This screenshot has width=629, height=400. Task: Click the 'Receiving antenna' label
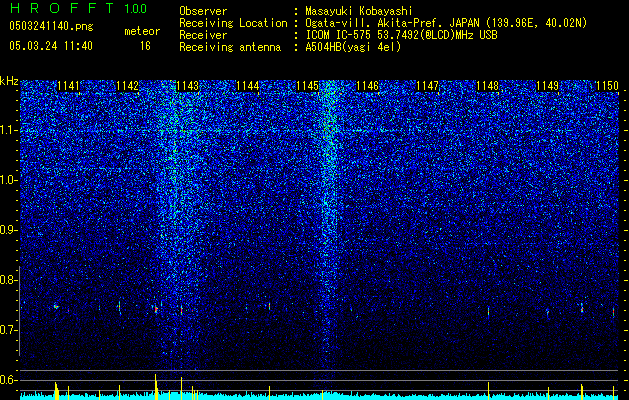click(230, 47)
